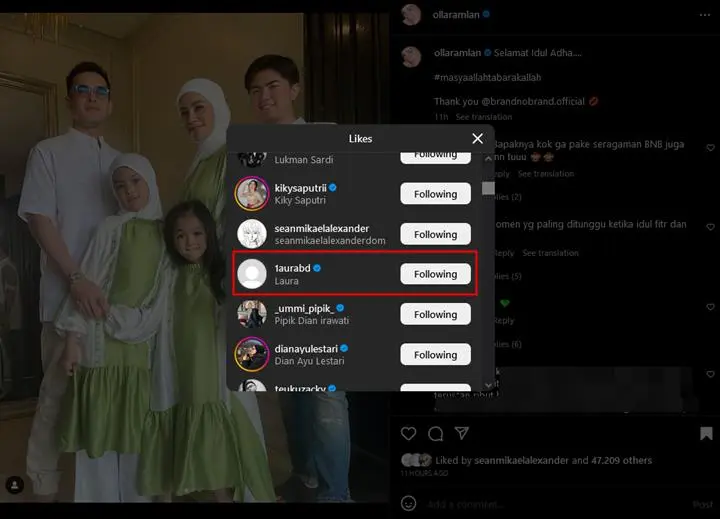Click the Likes list scrollbar thumb
Viewport: 720px width, 519px height.
click(488, 188)
